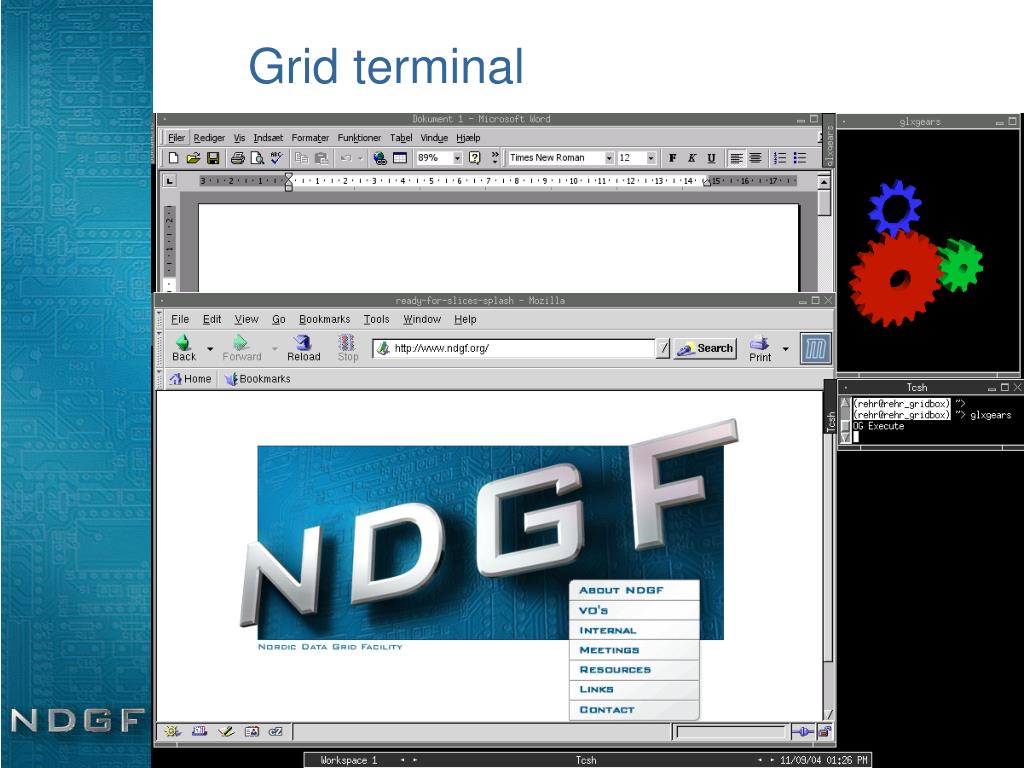The height and width of the screenshot is (768, 1024).
Task: Open Forward history dropdown arrow in Mozilla
Action: tap(274, 349)
